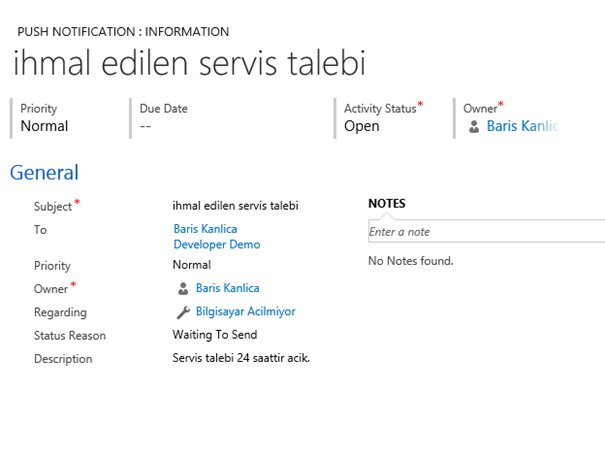Open header owner Baris Kanlic link
The height and width of the screenshot is (457, 605).
522,126
